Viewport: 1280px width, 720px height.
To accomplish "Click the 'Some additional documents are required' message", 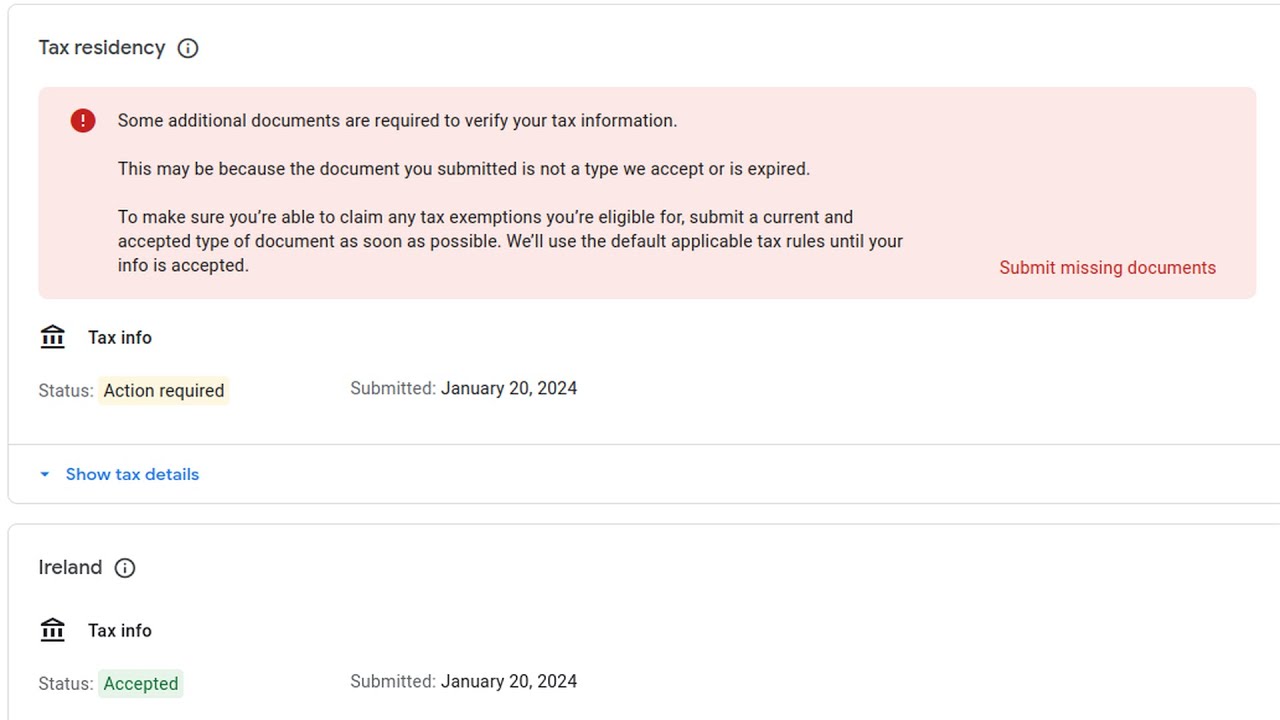I will 397,121.
